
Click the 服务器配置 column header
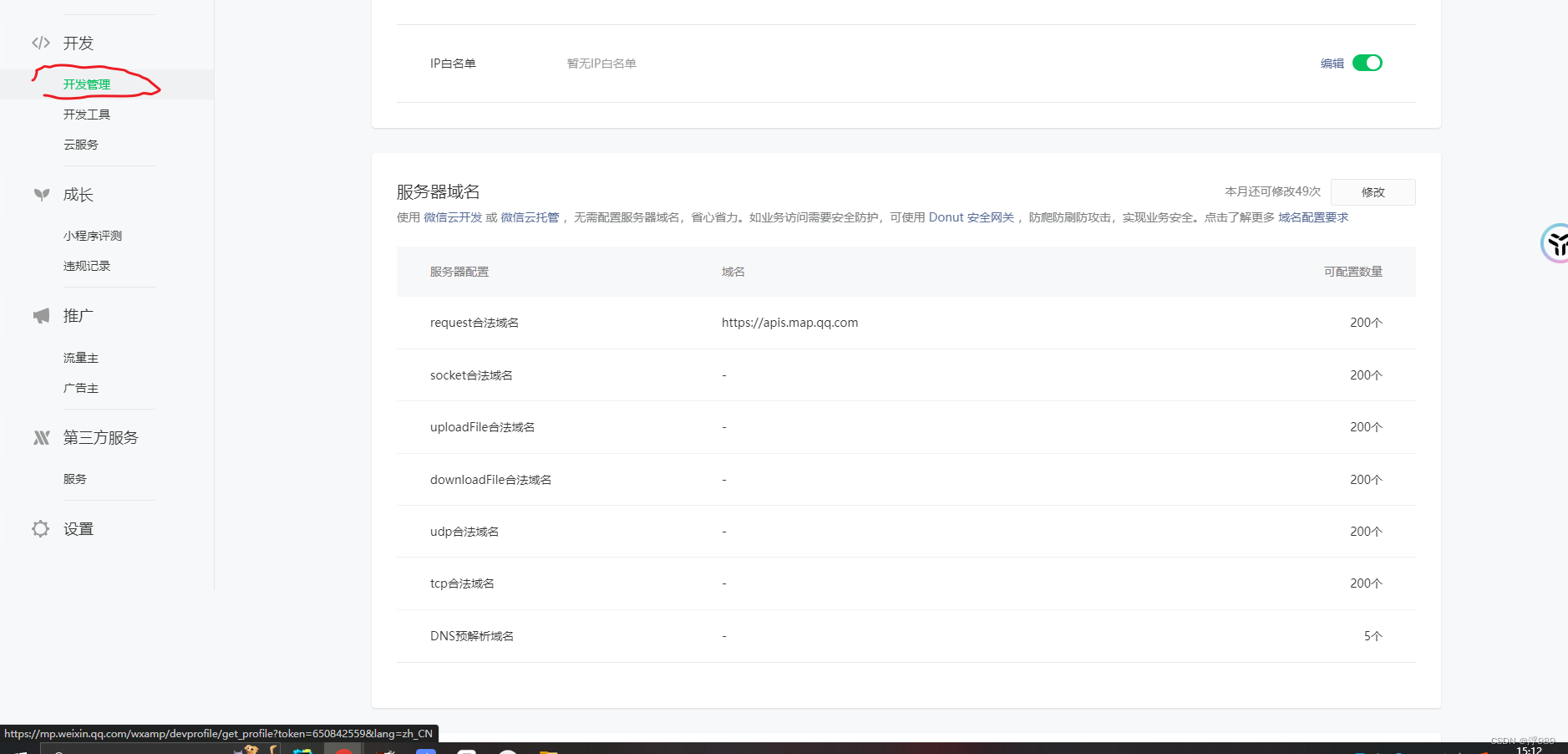tap(459, 272)
